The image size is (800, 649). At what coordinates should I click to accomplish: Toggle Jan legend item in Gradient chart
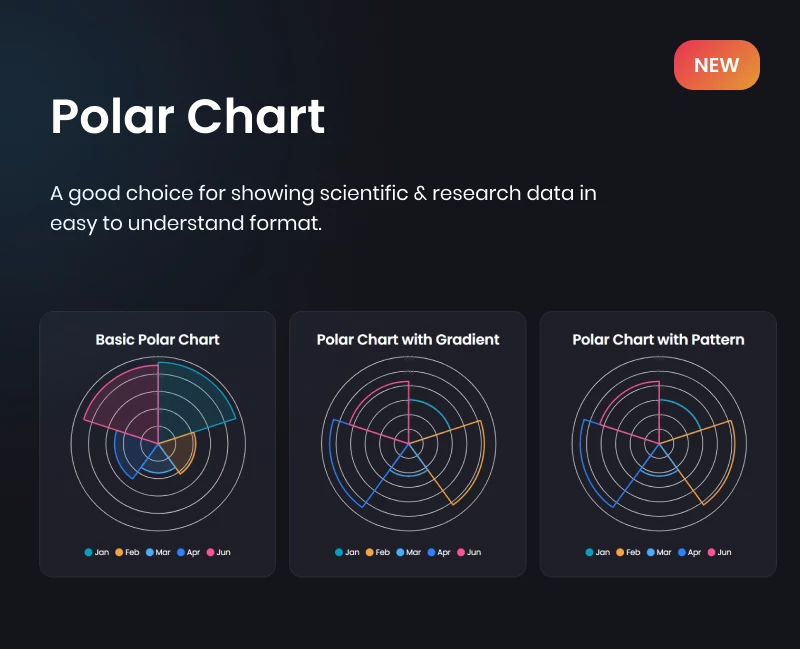click(347, 552)
